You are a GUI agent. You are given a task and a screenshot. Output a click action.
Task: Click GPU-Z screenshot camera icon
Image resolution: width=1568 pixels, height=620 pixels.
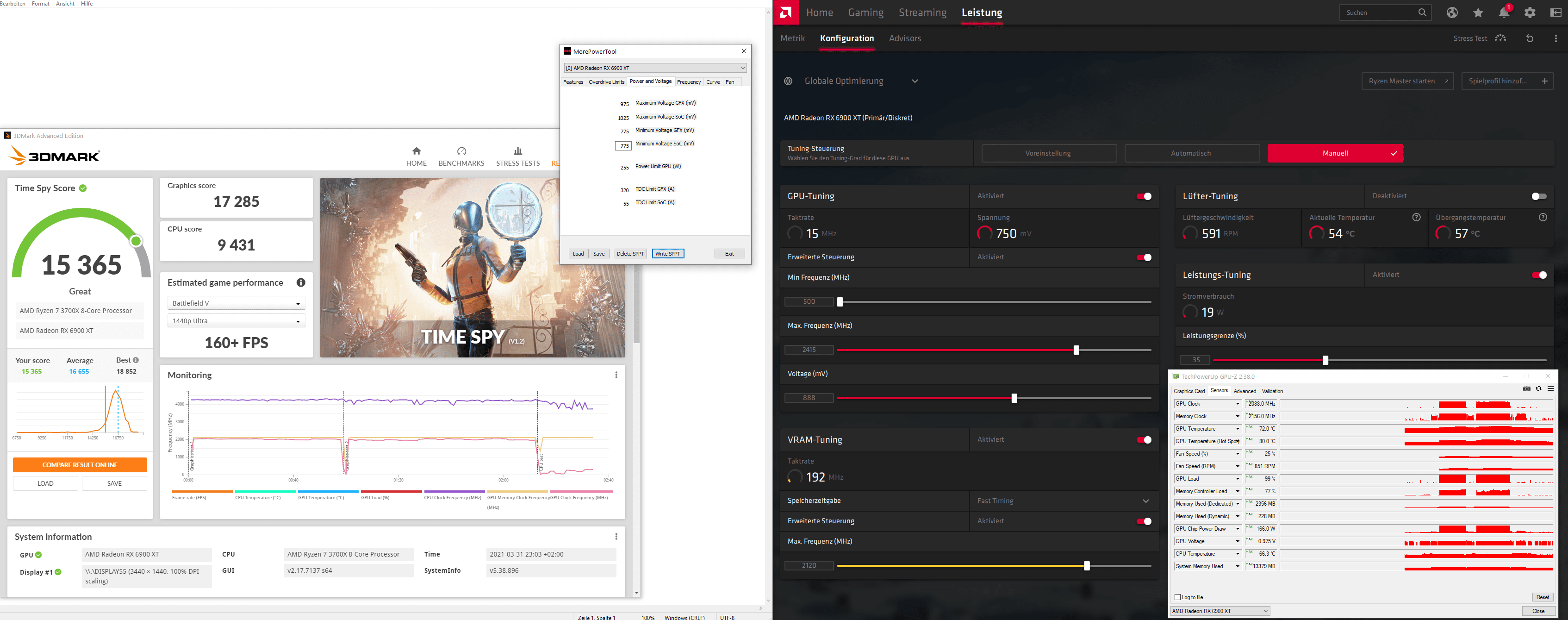point(1527,388)
